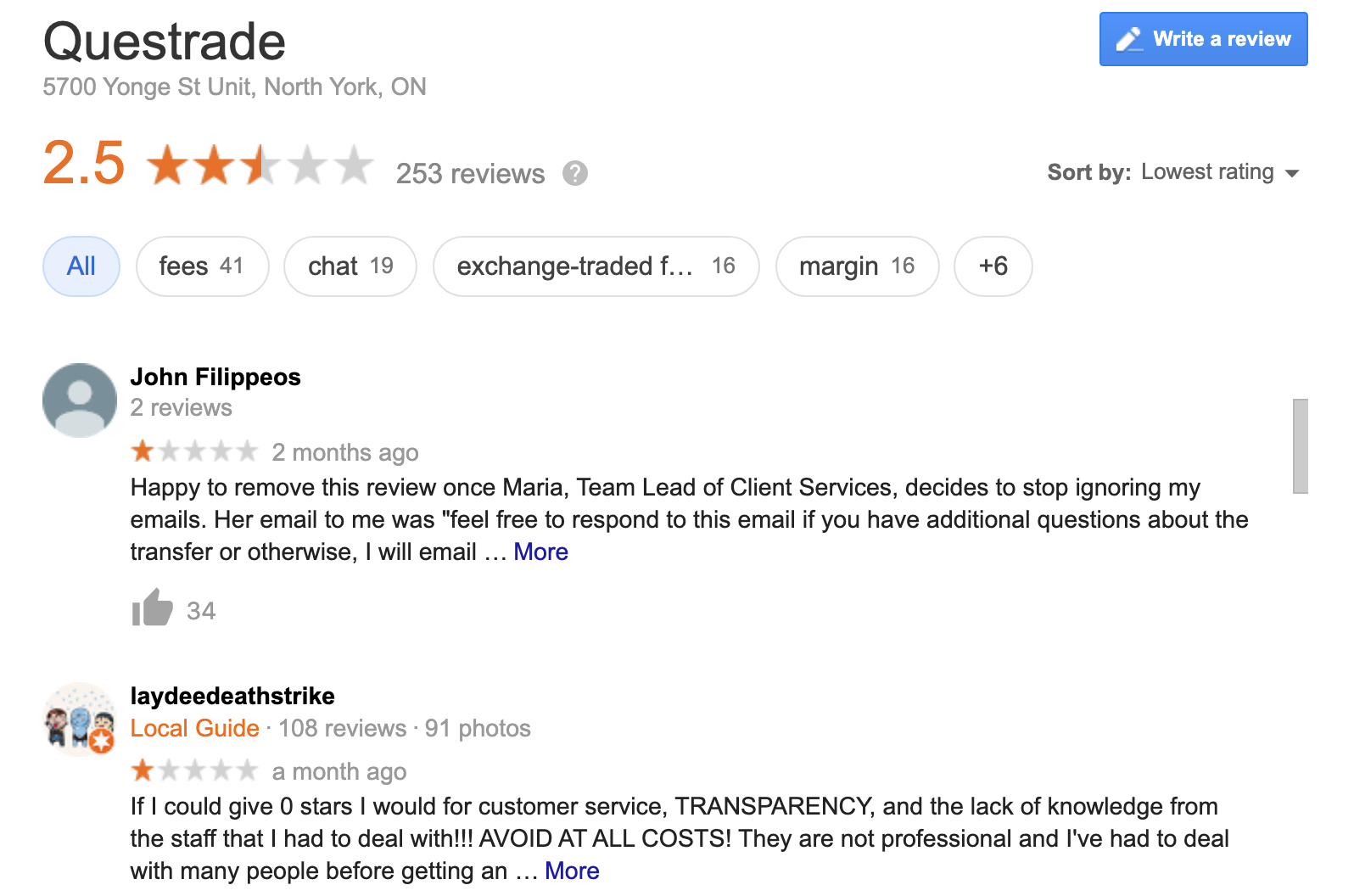The width and height of the screenshot is (1354, 896).
Task: Expand John Filippeos' review with More
Action: click(540, 552)
